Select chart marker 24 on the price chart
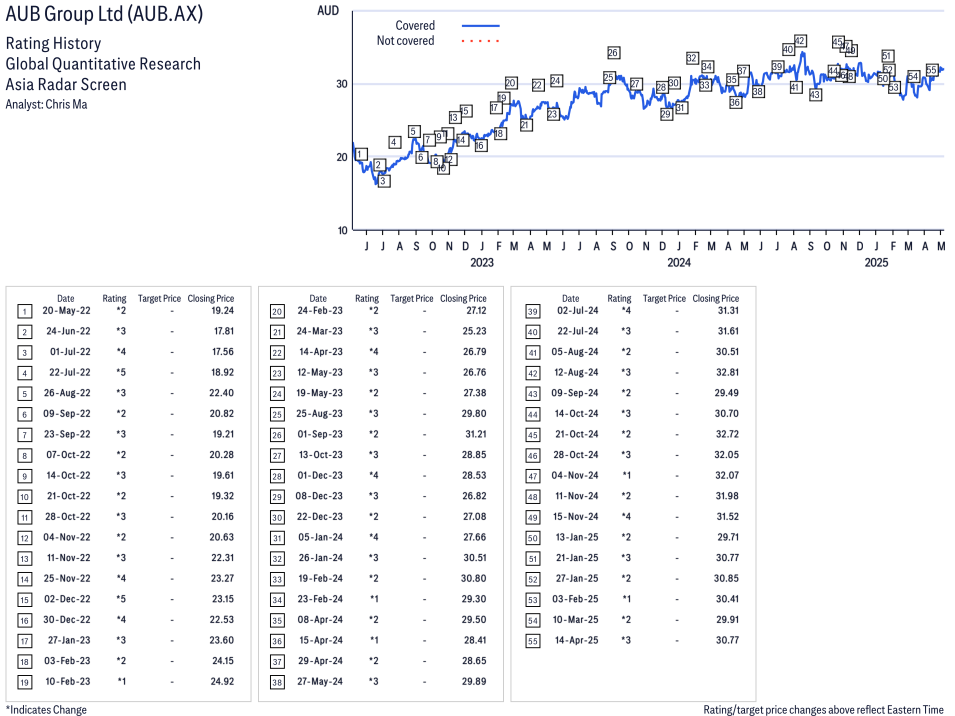 pos(556,80)
